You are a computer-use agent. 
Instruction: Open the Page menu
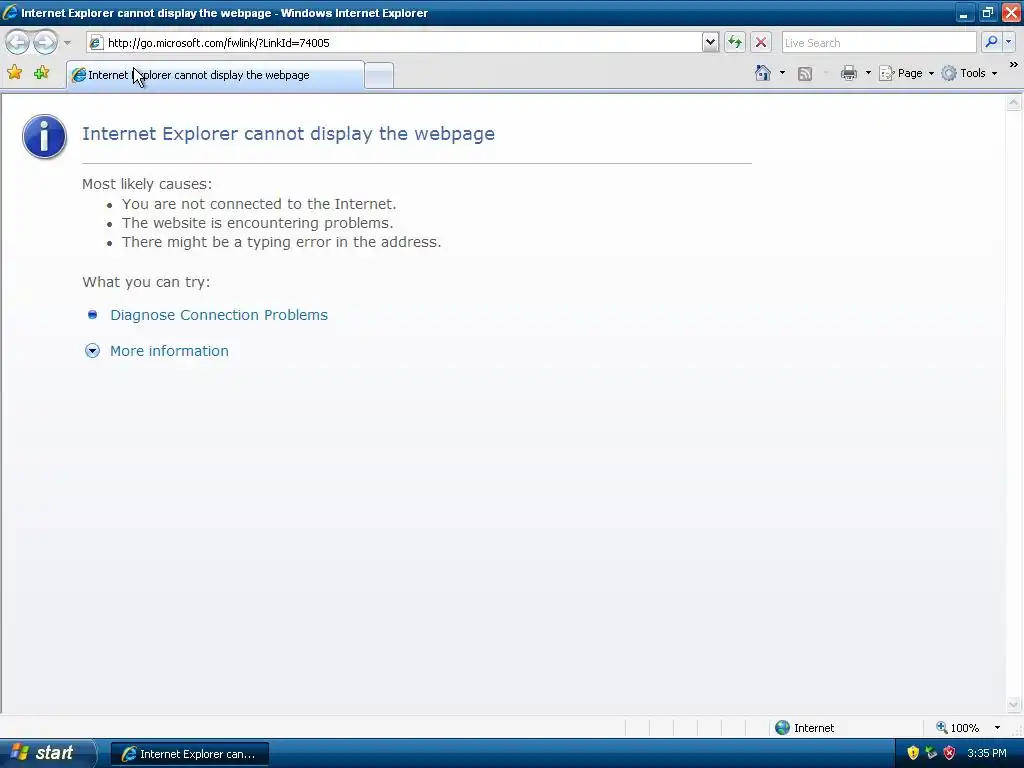pyautogui.click(x=906, y=73)
